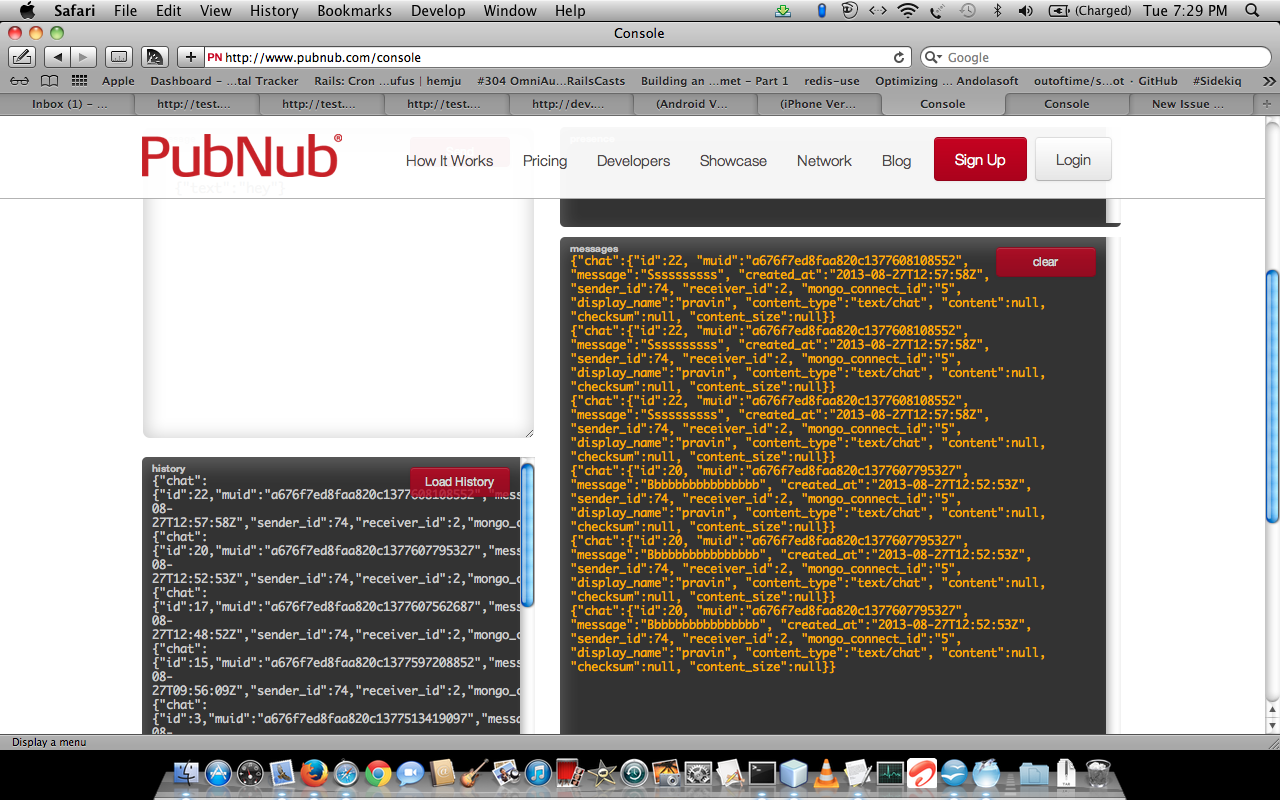
Task: Open GarageBand guitar icon in Dock
Action: [474, 773]
